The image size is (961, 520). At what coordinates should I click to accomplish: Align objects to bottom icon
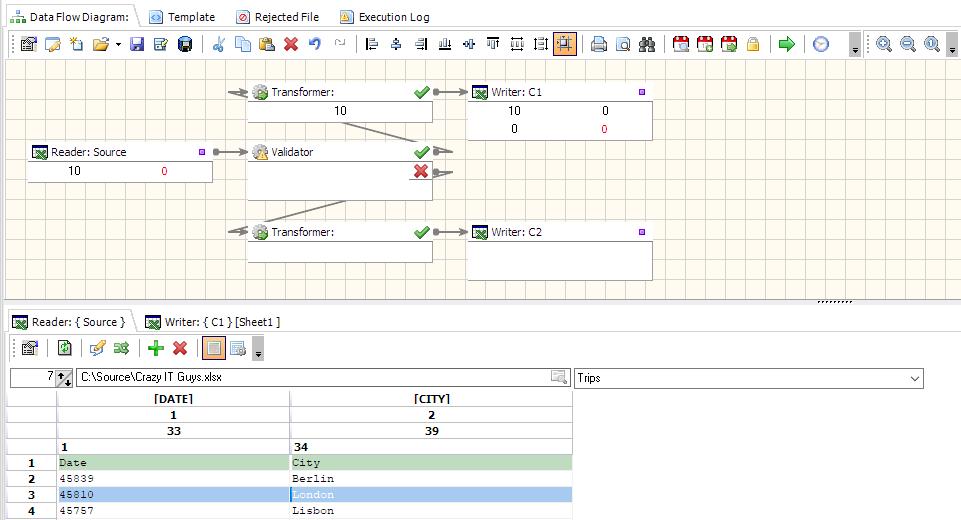pyautogui.click(x=445, y=44)
